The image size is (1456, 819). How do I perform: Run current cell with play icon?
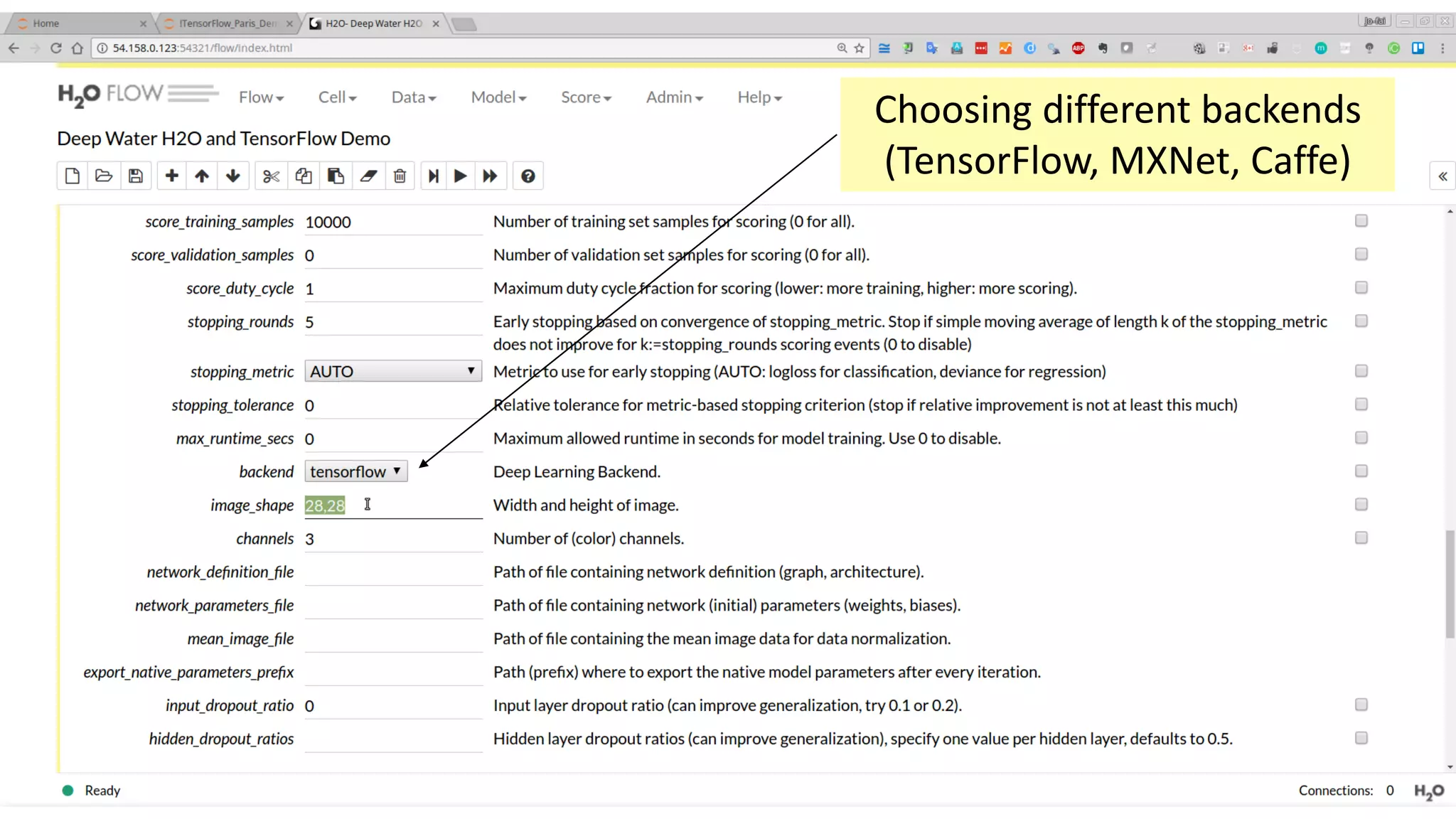(x=460, y=176)
